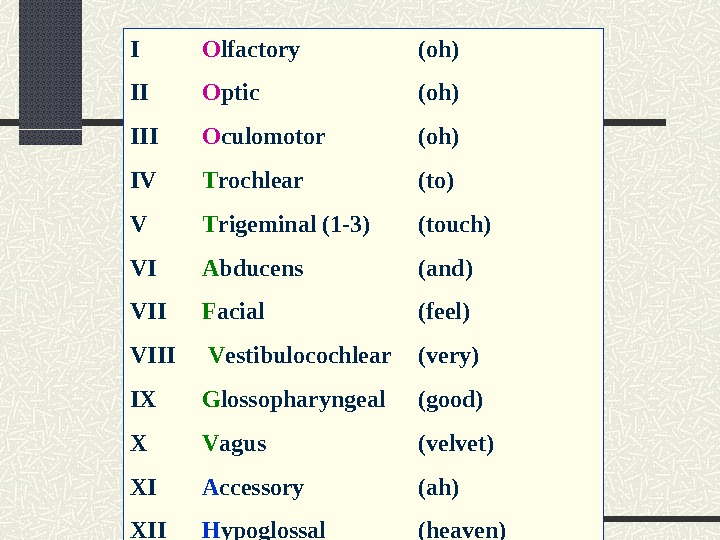The width and height of the screenshot is (720, 540).
Task: Select the mnemonic word (velvet)
Action: (x=456, y=444)
